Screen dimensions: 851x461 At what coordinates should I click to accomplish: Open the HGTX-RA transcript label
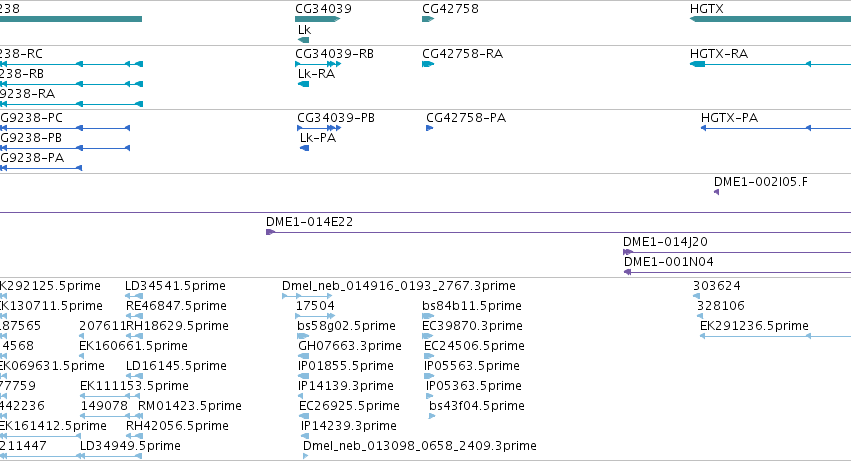(x=719, y=54)
